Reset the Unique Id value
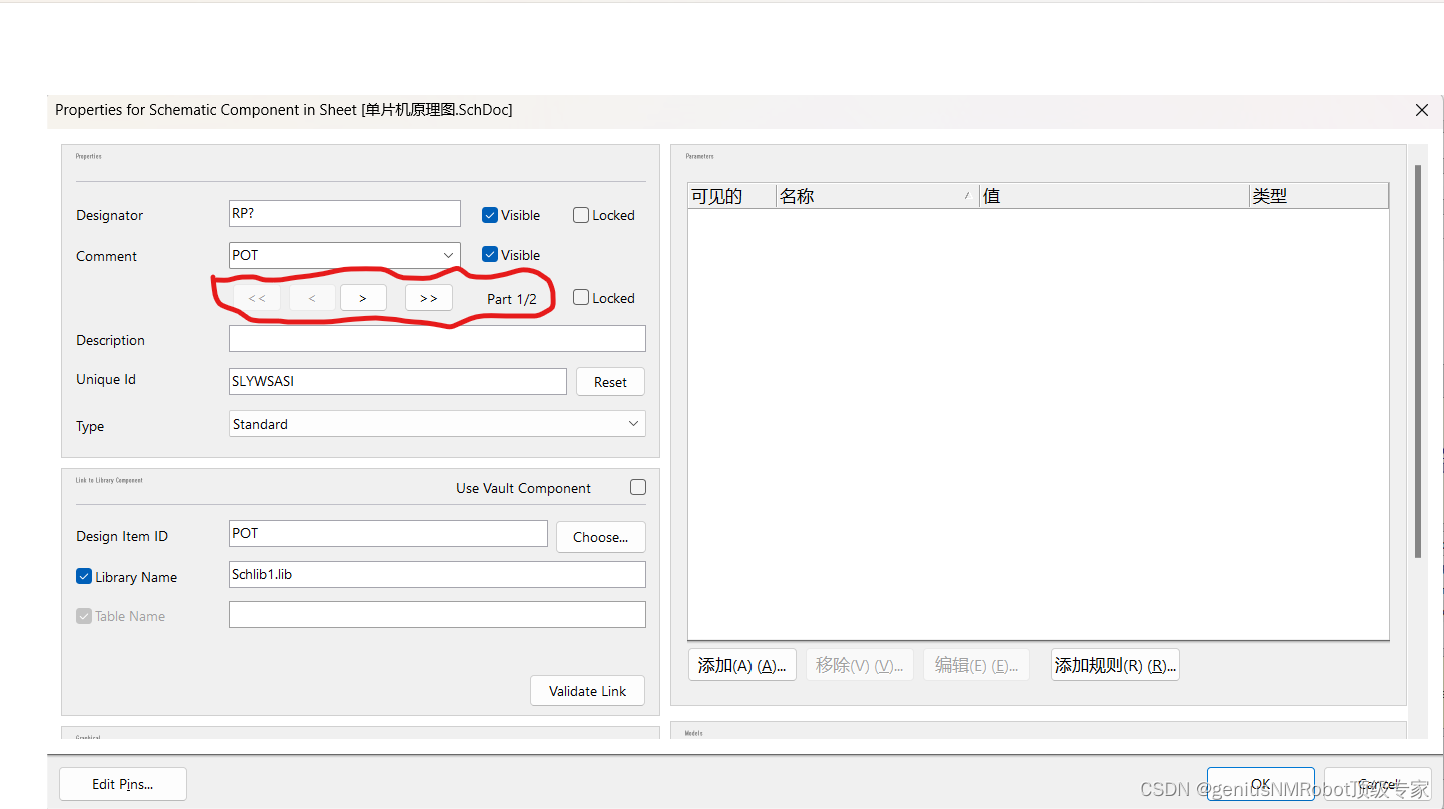Image resolution: width=1444 pixels, height=809 pixels. [610, 381]
